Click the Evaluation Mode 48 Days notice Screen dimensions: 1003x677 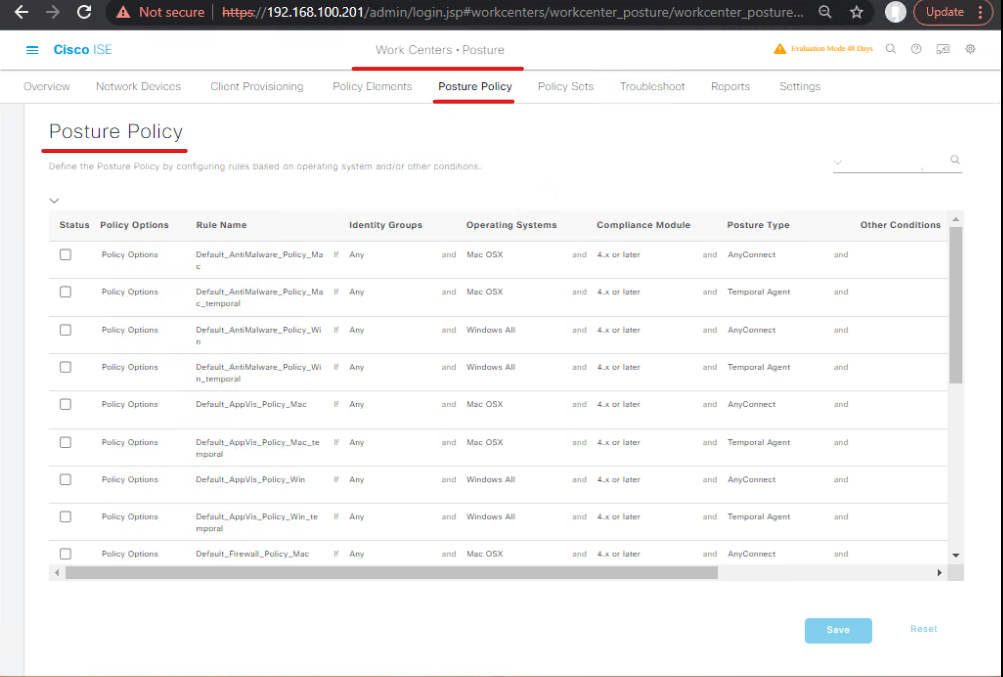coord(832,49)
